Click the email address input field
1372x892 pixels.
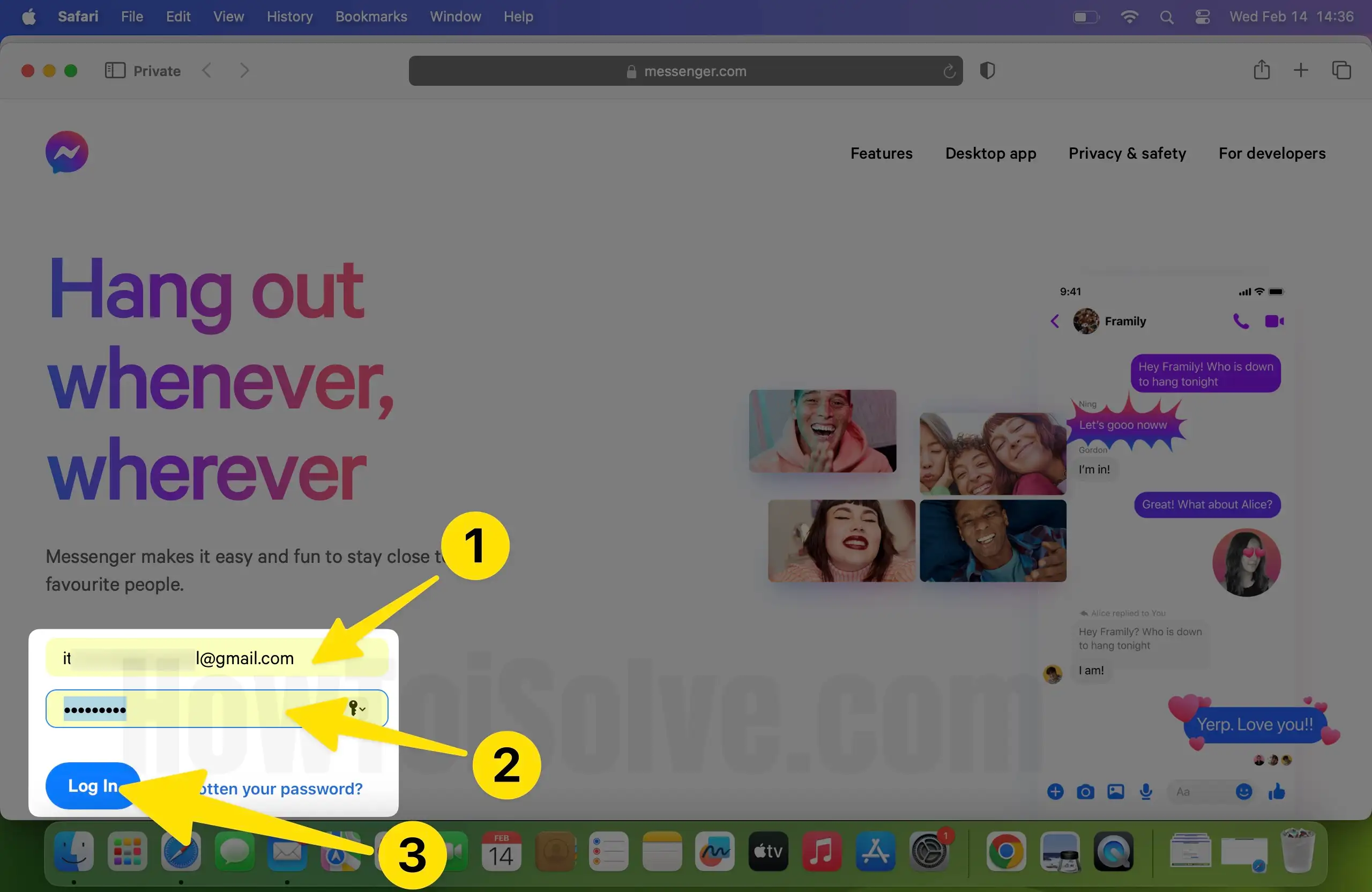[216, 658]
